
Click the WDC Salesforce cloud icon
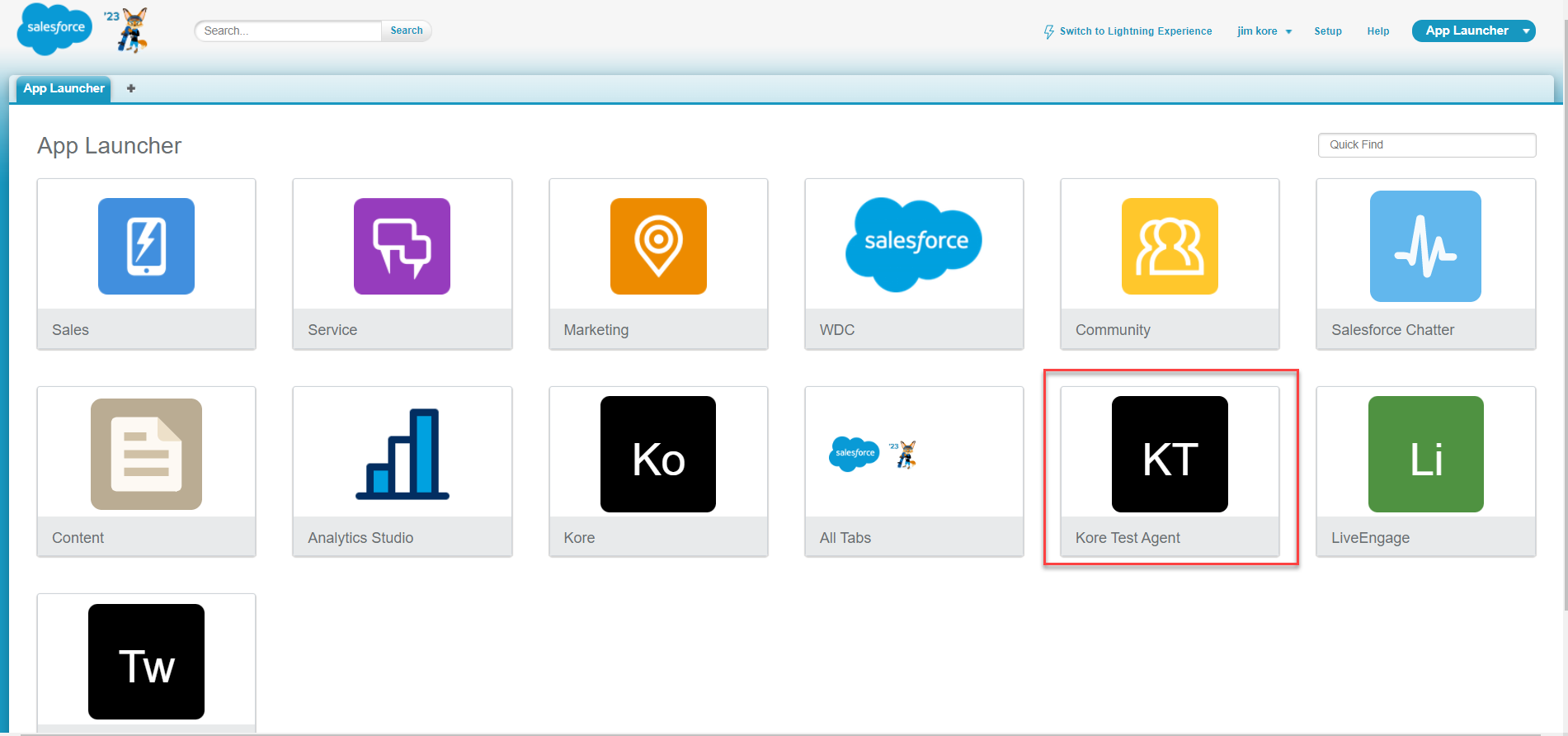pos(914,243)
